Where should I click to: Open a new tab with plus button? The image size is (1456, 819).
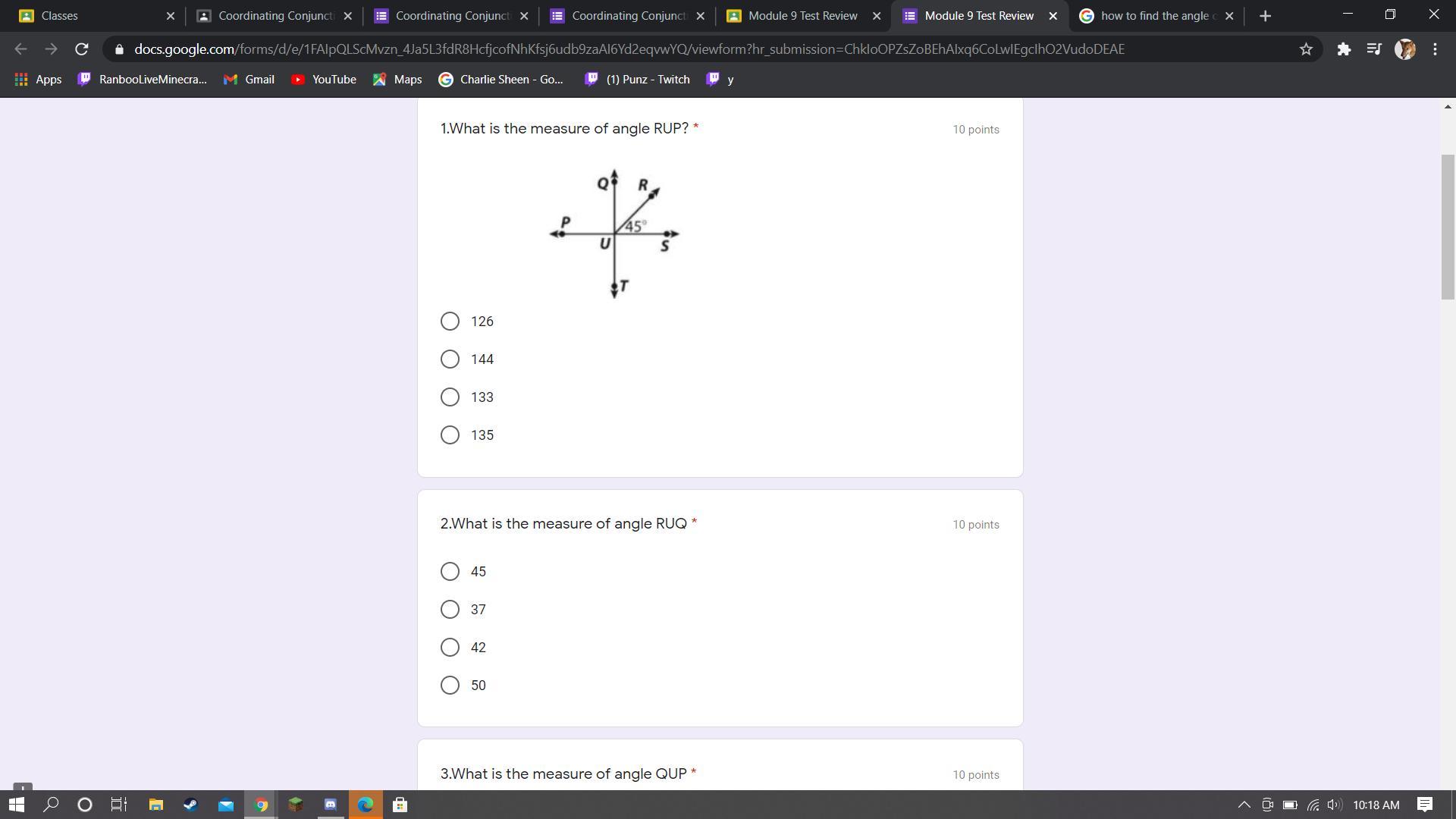[x=1265, y=16]
